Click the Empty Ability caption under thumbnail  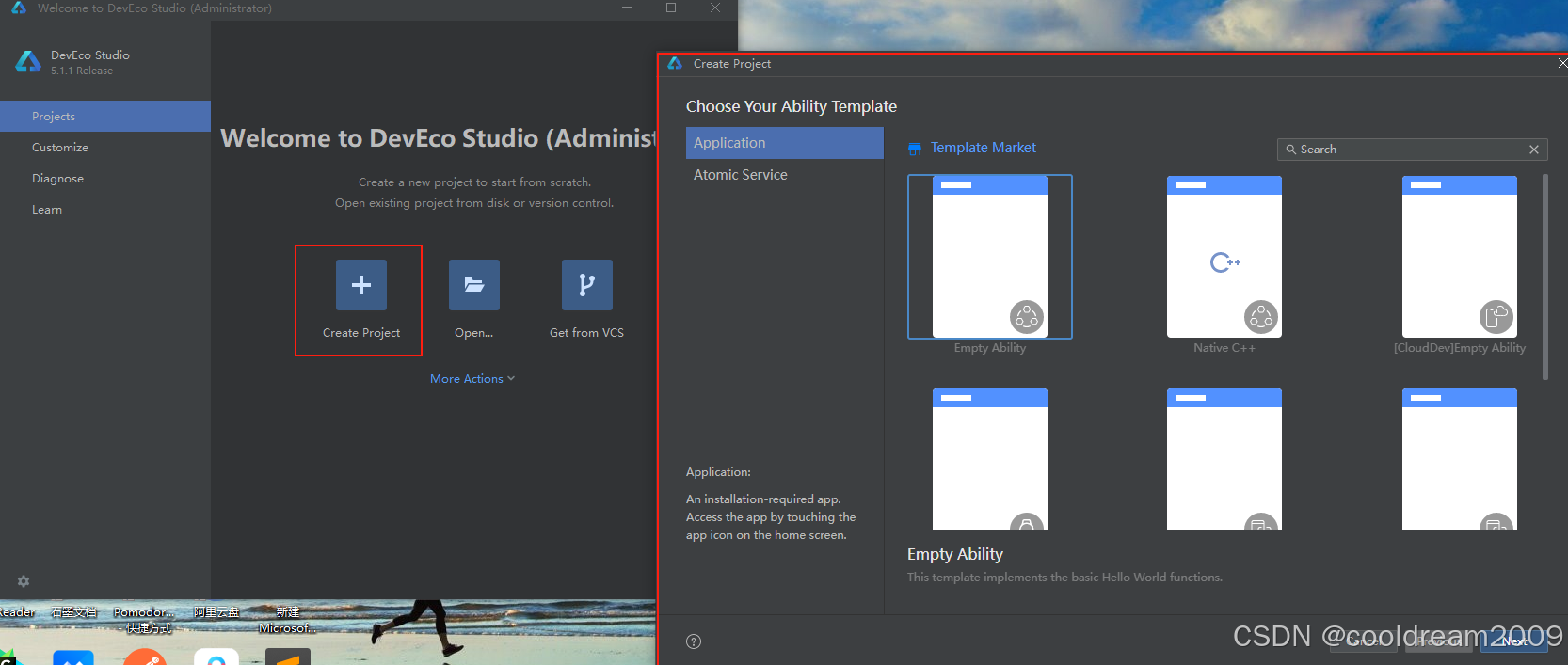pyautogui.click(x=990, y=348)
